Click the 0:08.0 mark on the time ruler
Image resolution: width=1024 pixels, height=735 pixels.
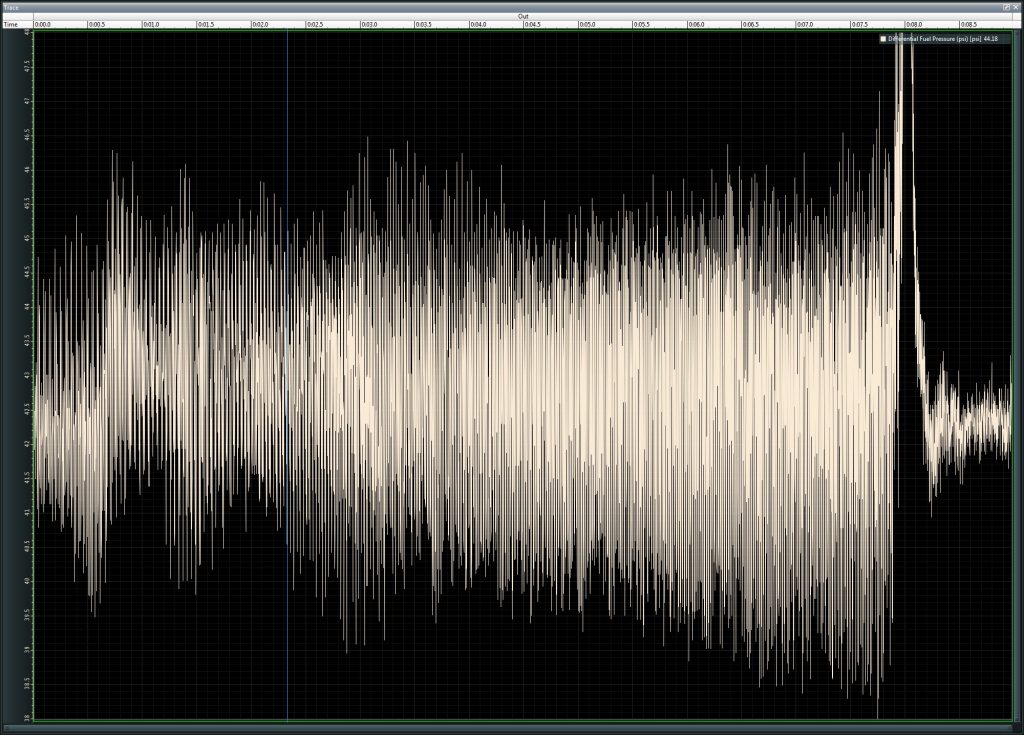914,24
